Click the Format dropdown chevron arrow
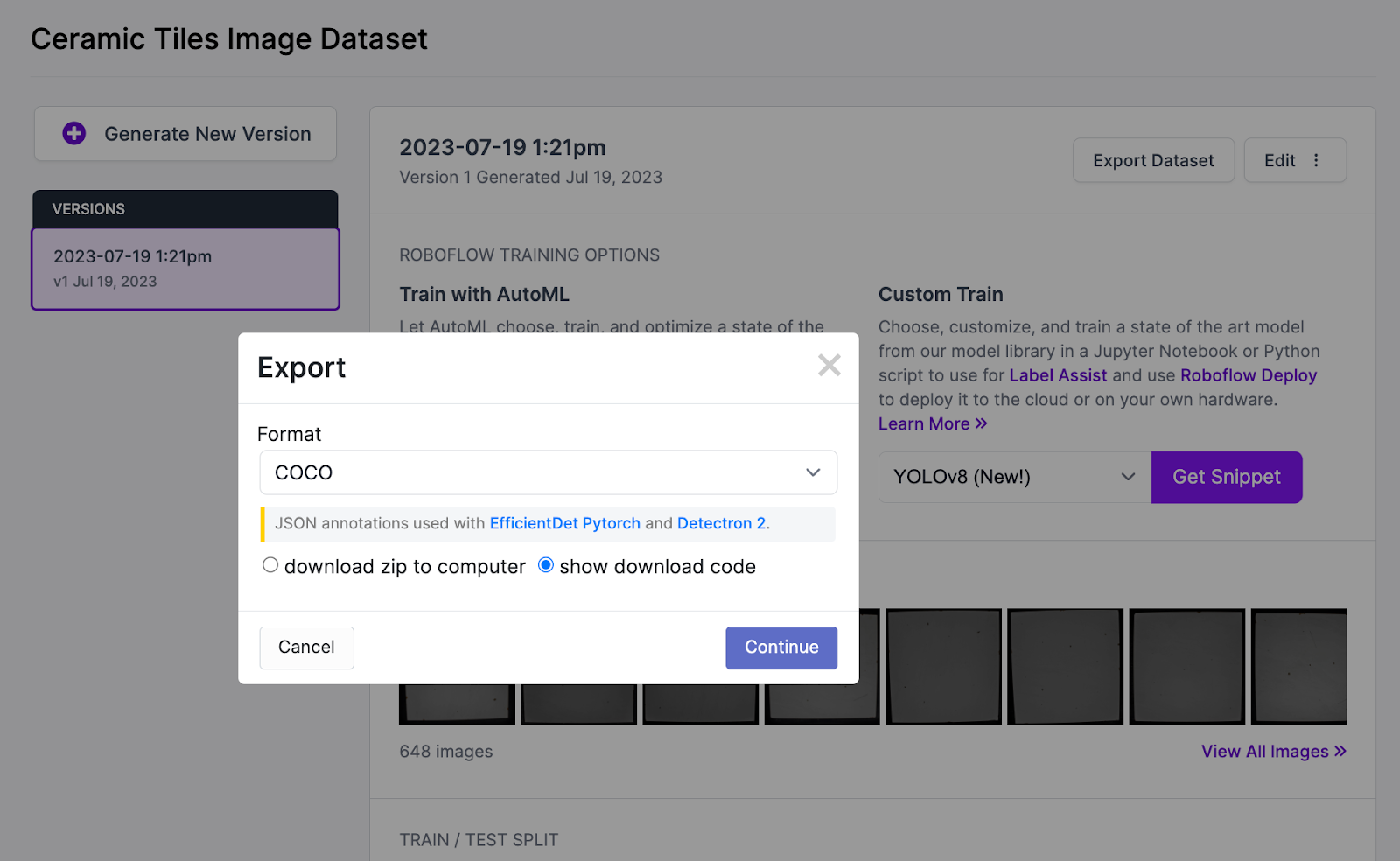This screenshot has width=1400, height=861. pyautogui.click(x=813, y=472)
